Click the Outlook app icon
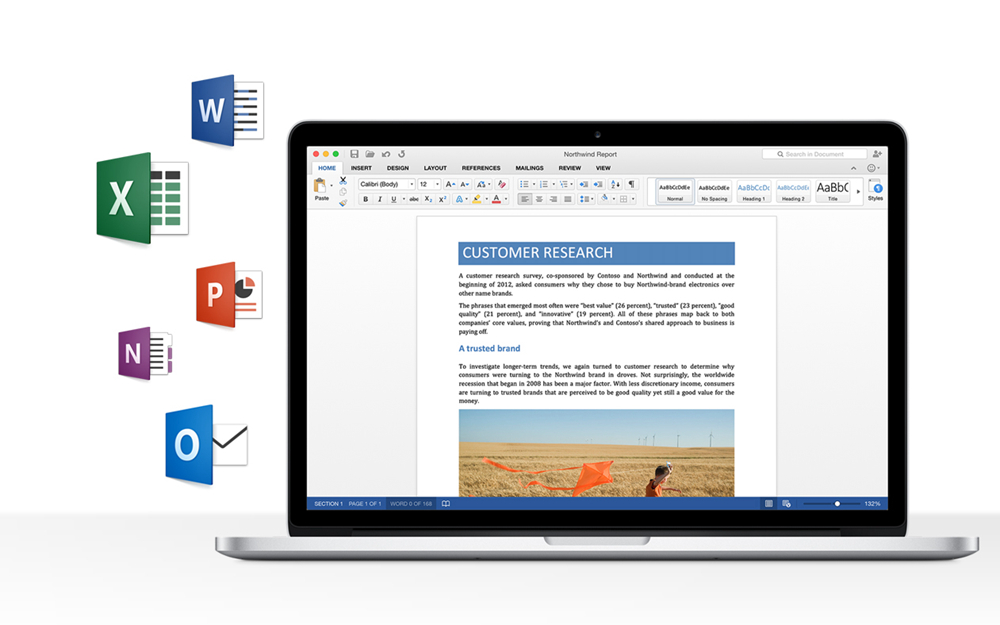Viewport: 1000px width, 625px height. (x=206, y=445)
